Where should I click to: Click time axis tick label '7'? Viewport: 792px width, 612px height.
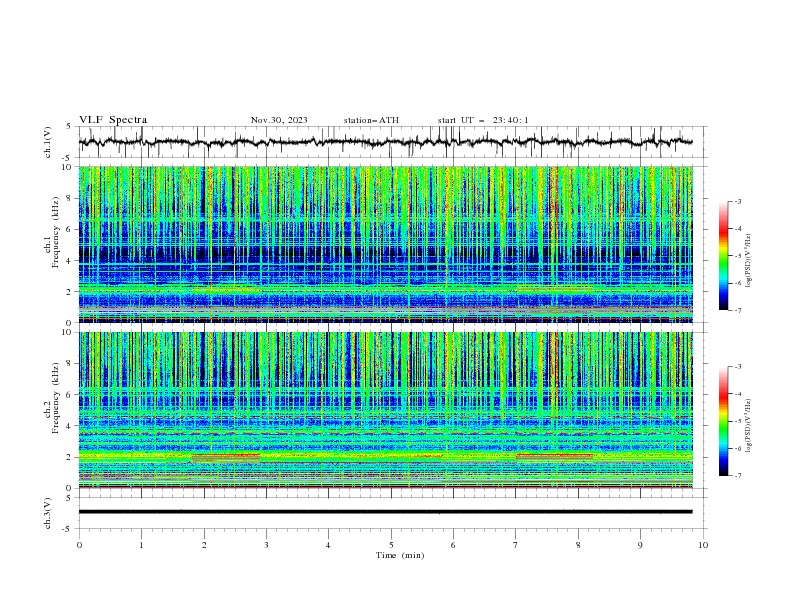pyautogui.click(x=516, y=545)
